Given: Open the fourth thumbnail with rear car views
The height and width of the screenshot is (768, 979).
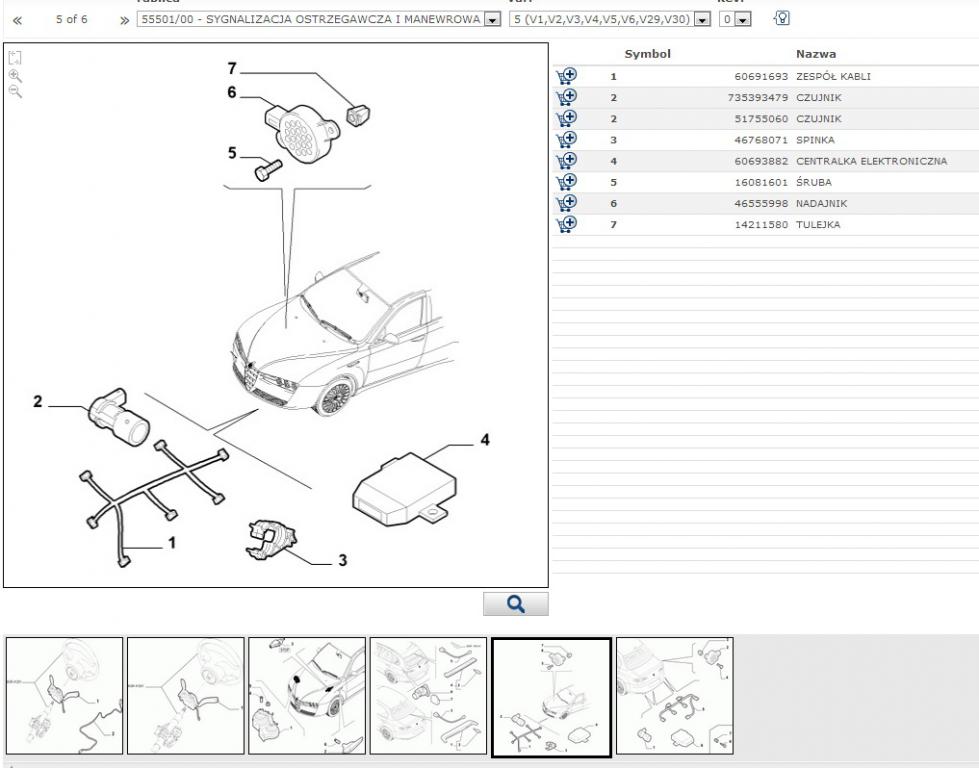Looking at the screenshot, I should pyautogui.click(x=428, y=696).
